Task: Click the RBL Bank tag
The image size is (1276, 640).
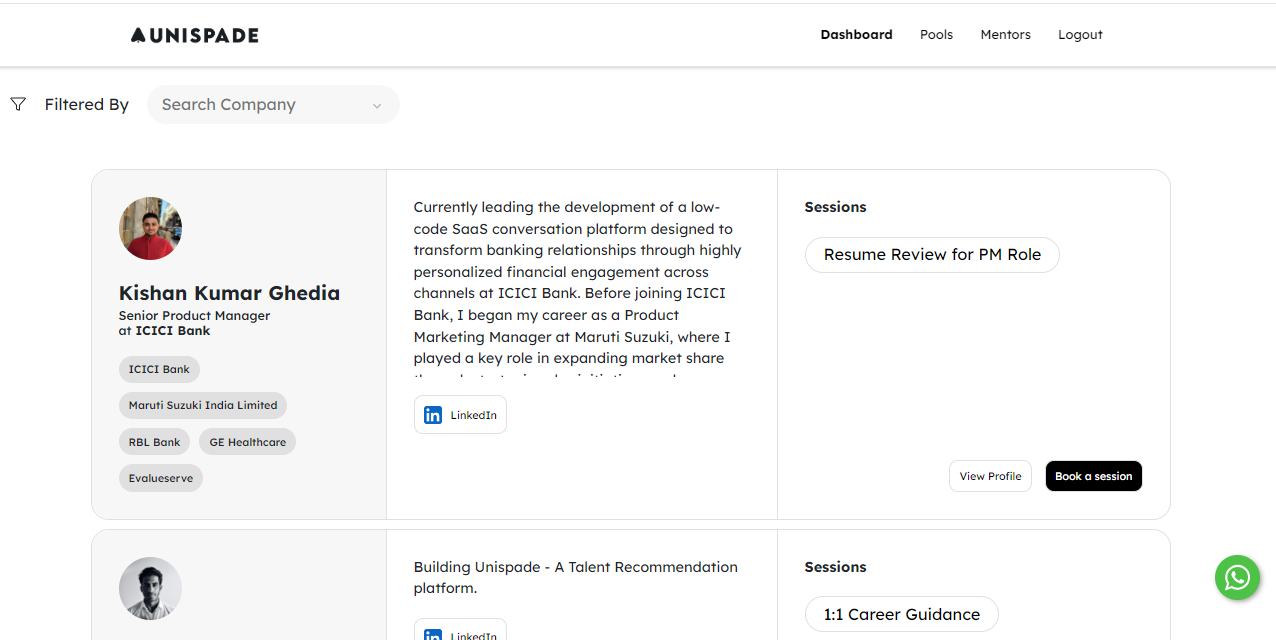Action: tap(154, 442)
